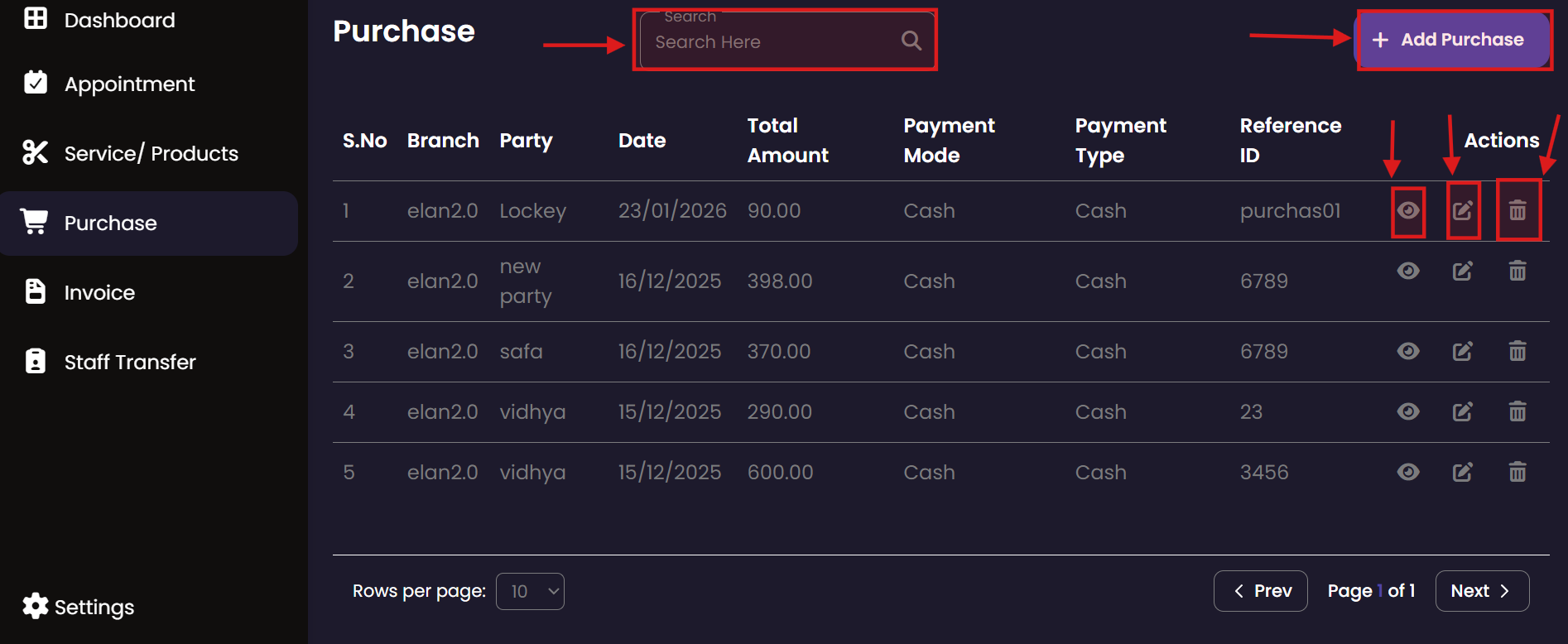
Task: Edit the Lockey purchase entry
Action: coord(1463,210)
